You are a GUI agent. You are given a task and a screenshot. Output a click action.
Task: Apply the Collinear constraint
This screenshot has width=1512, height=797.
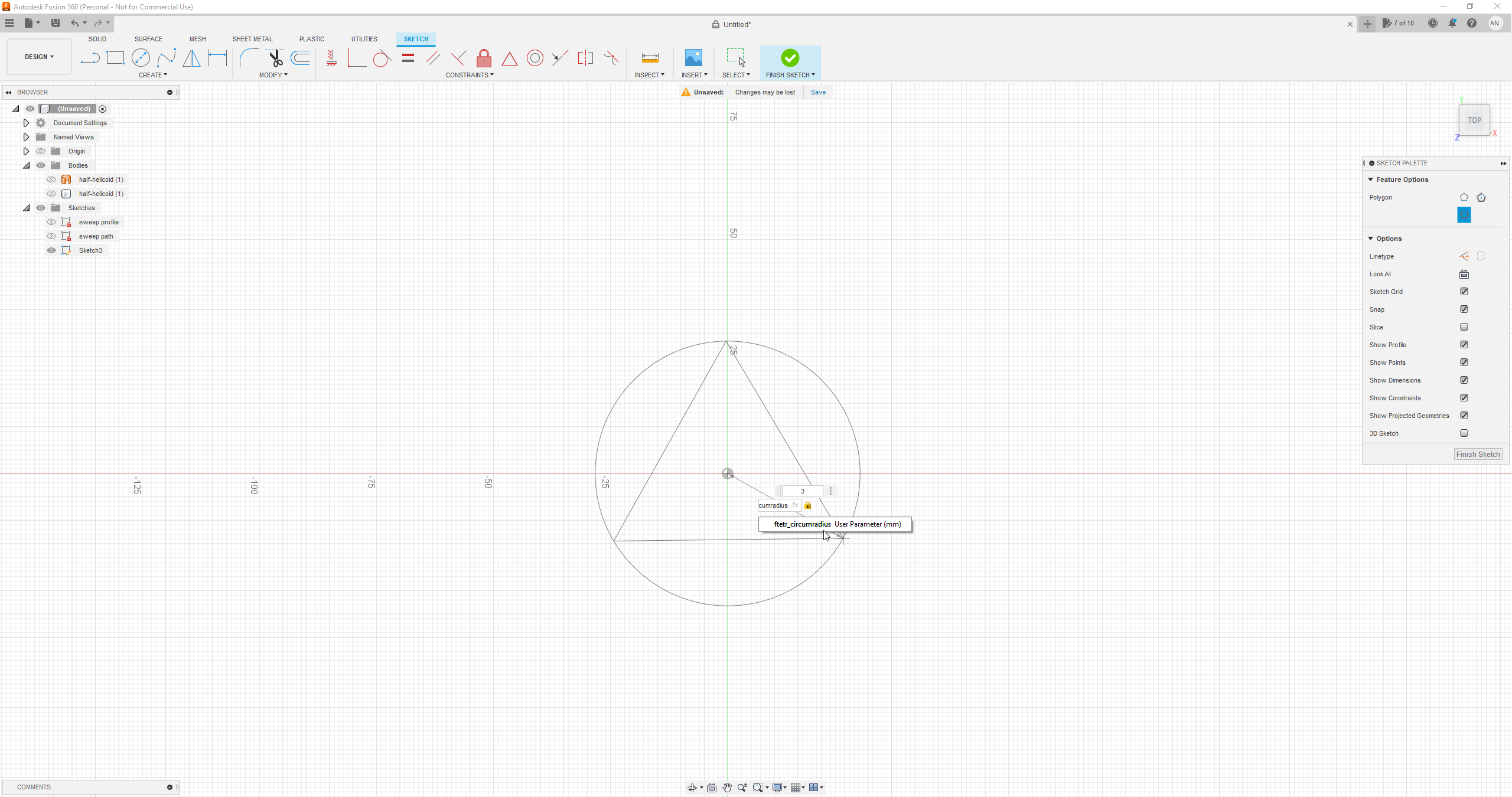tap(560, 58)
